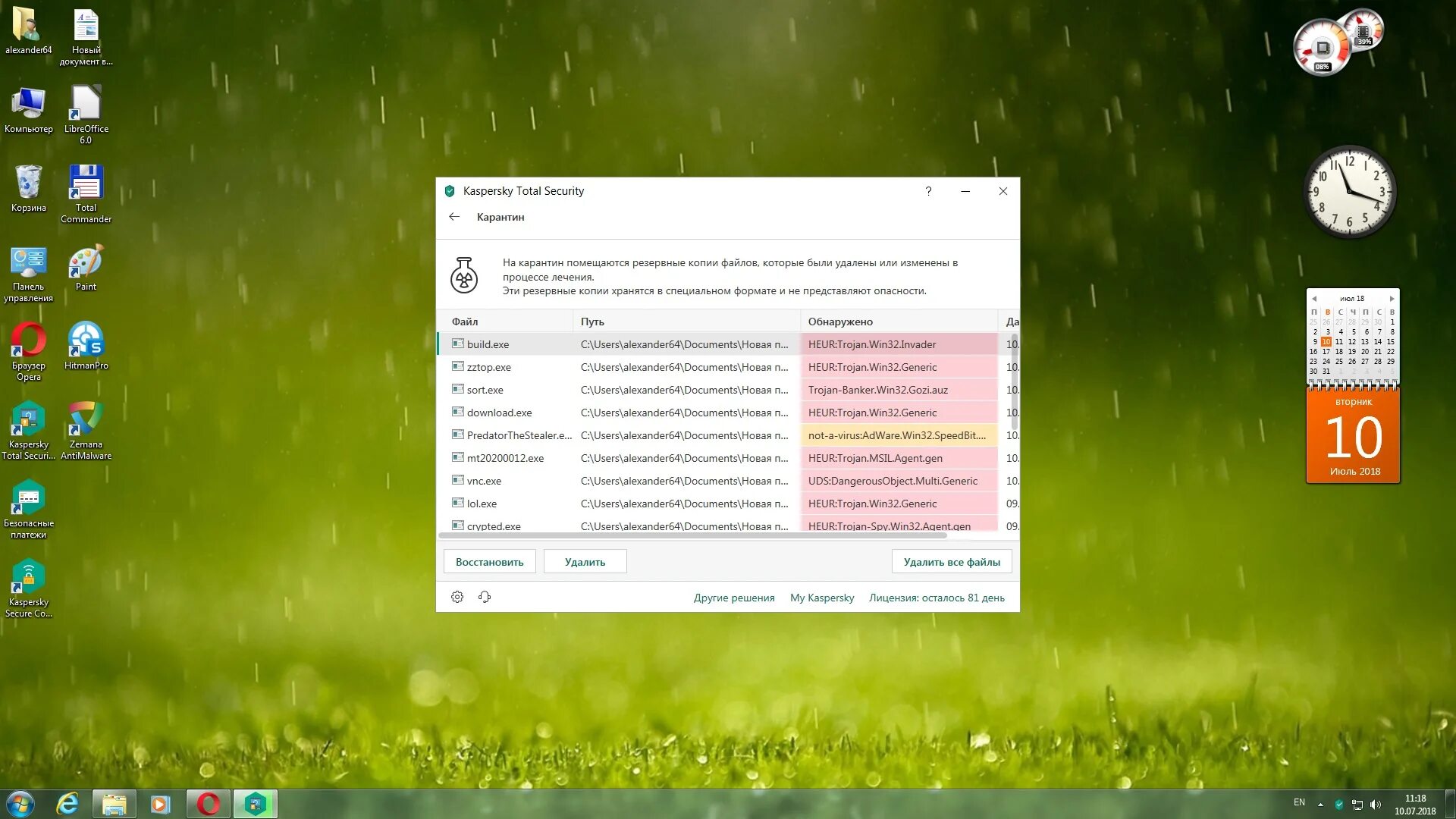Click the CPU meter gadget
Viewport: 1456px width, 819px height.
point(1322,48)
